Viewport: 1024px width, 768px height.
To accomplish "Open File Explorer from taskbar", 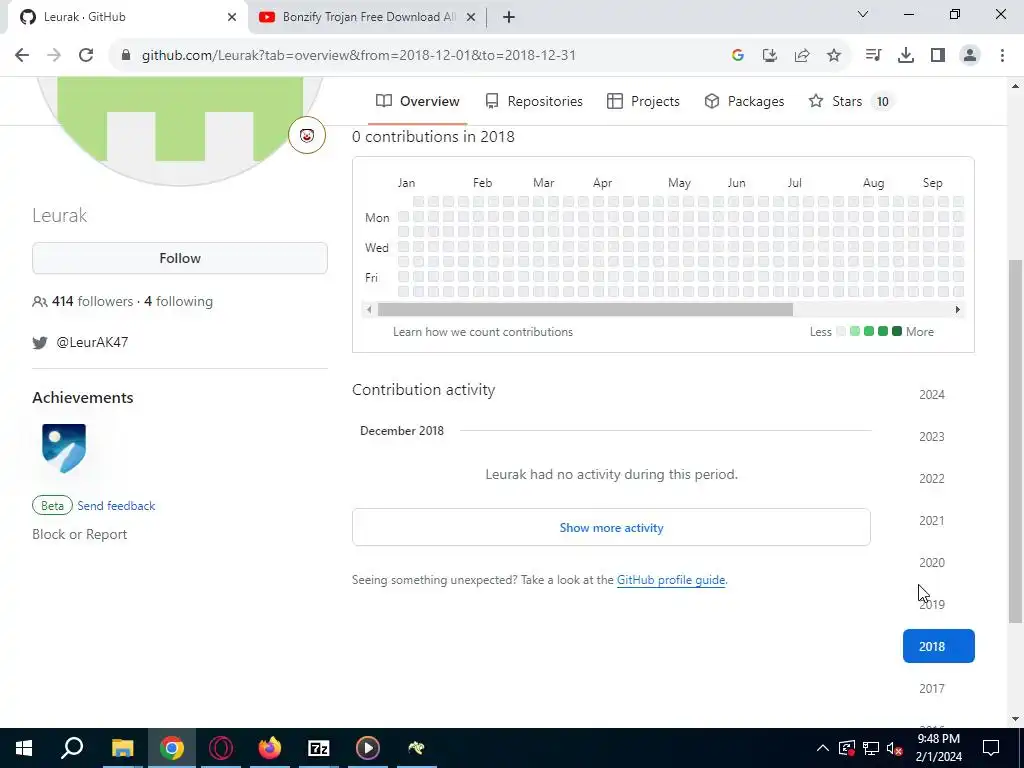I will coord(122,748).
